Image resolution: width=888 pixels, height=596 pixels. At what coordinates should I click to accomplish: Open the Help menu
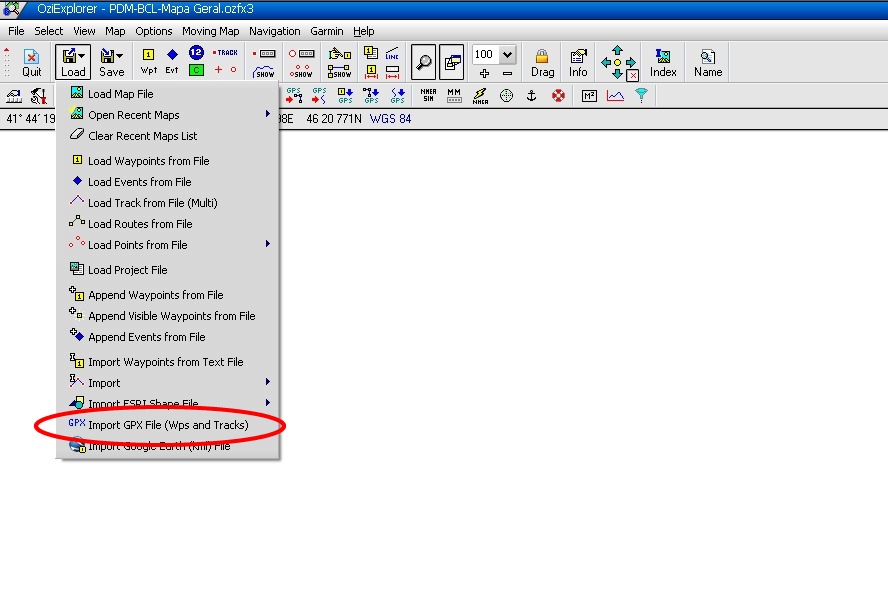[x=364, y=31]
